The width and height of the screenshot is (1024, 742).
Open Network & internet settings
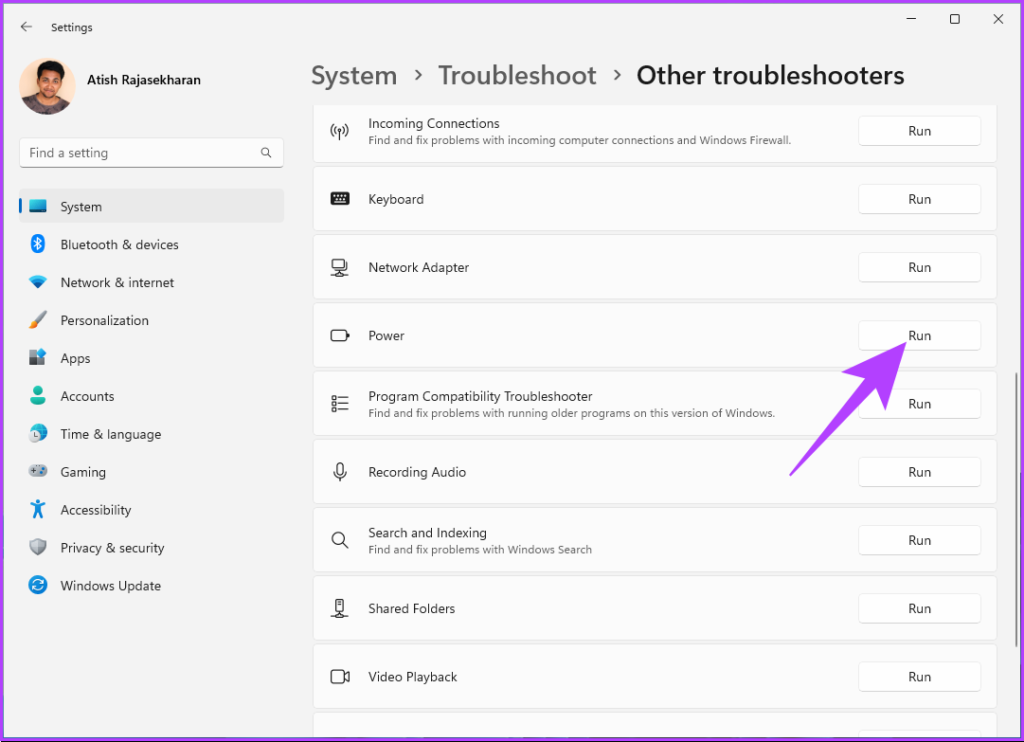point(117,283)
